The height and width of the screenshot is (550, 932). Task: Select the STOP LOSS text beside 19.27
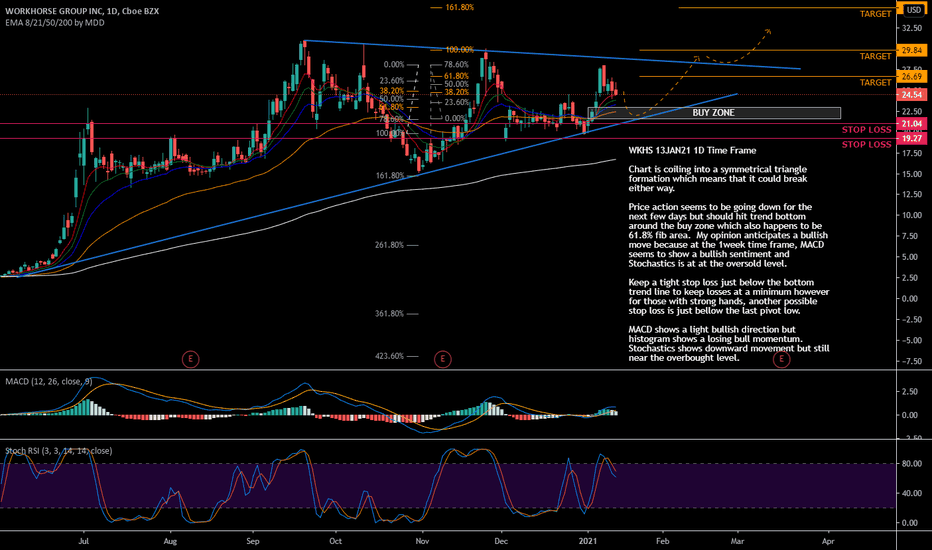867,144
